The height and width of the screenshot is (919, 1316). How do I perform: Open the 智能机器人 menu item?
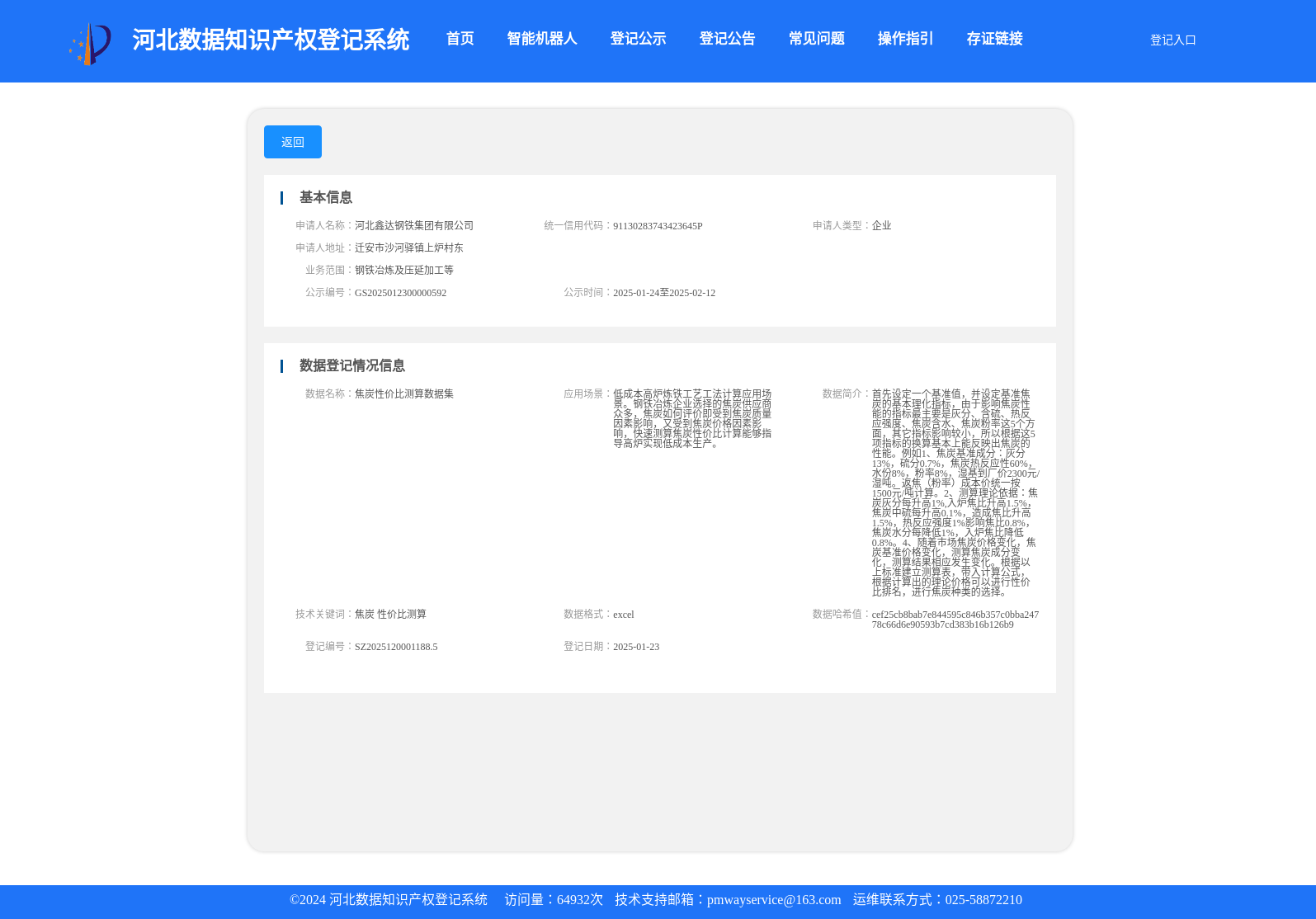(x=542, y=39)
